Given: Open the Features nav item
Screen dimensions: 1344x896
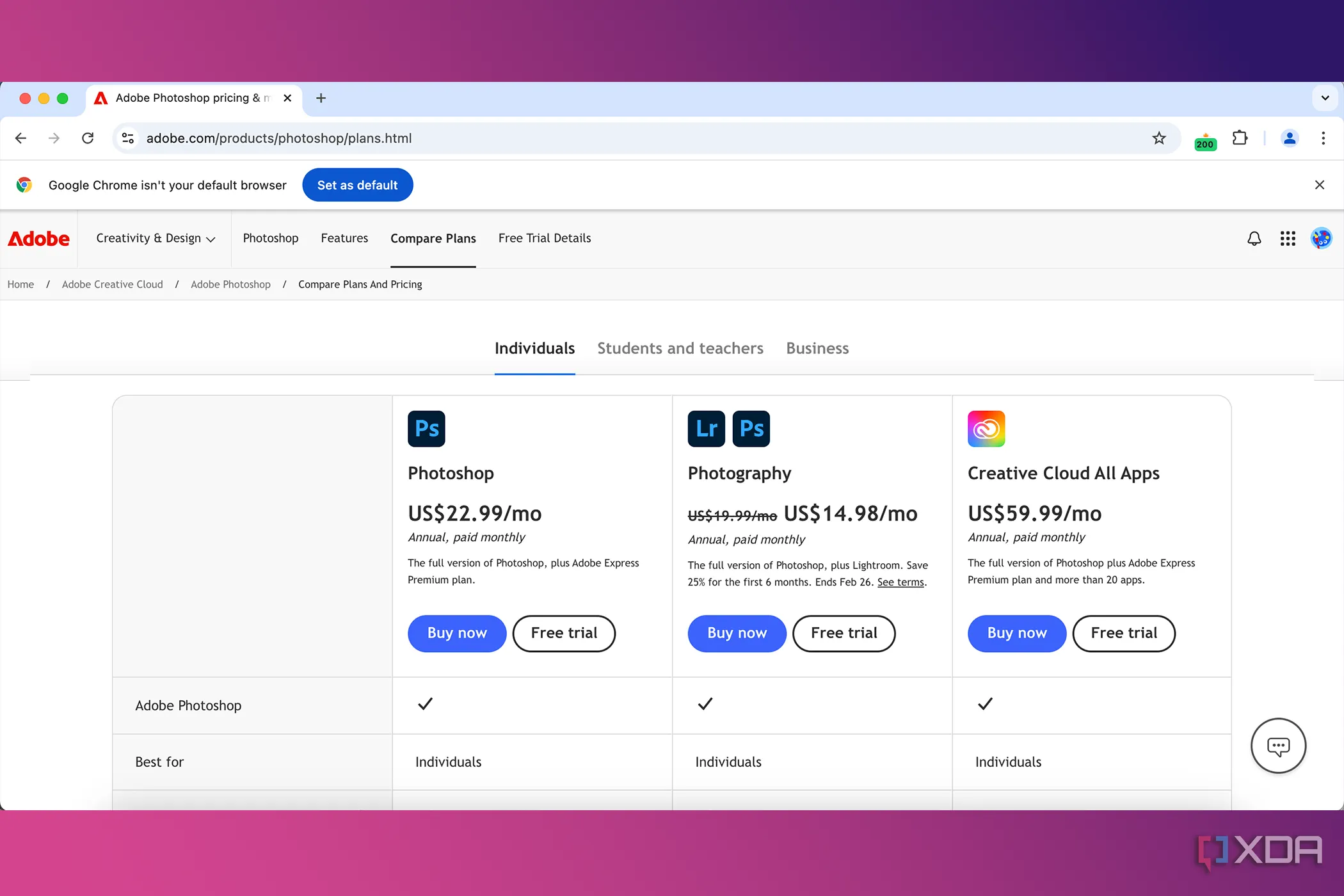Looking at the screenshot, I should click(x=344, y=238).
